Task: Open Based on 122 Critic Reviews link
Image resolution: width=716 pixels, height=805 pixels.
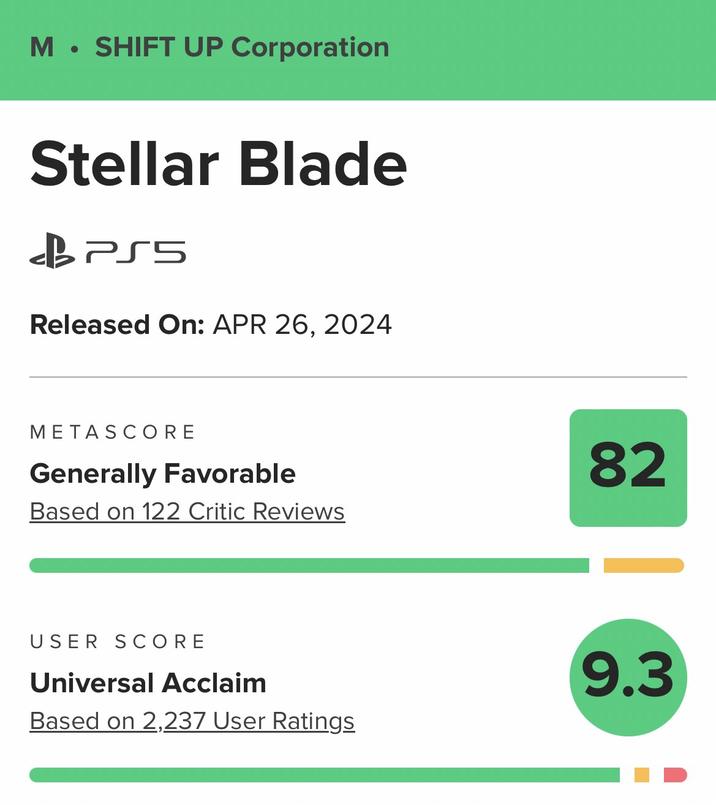Action: 186,510
